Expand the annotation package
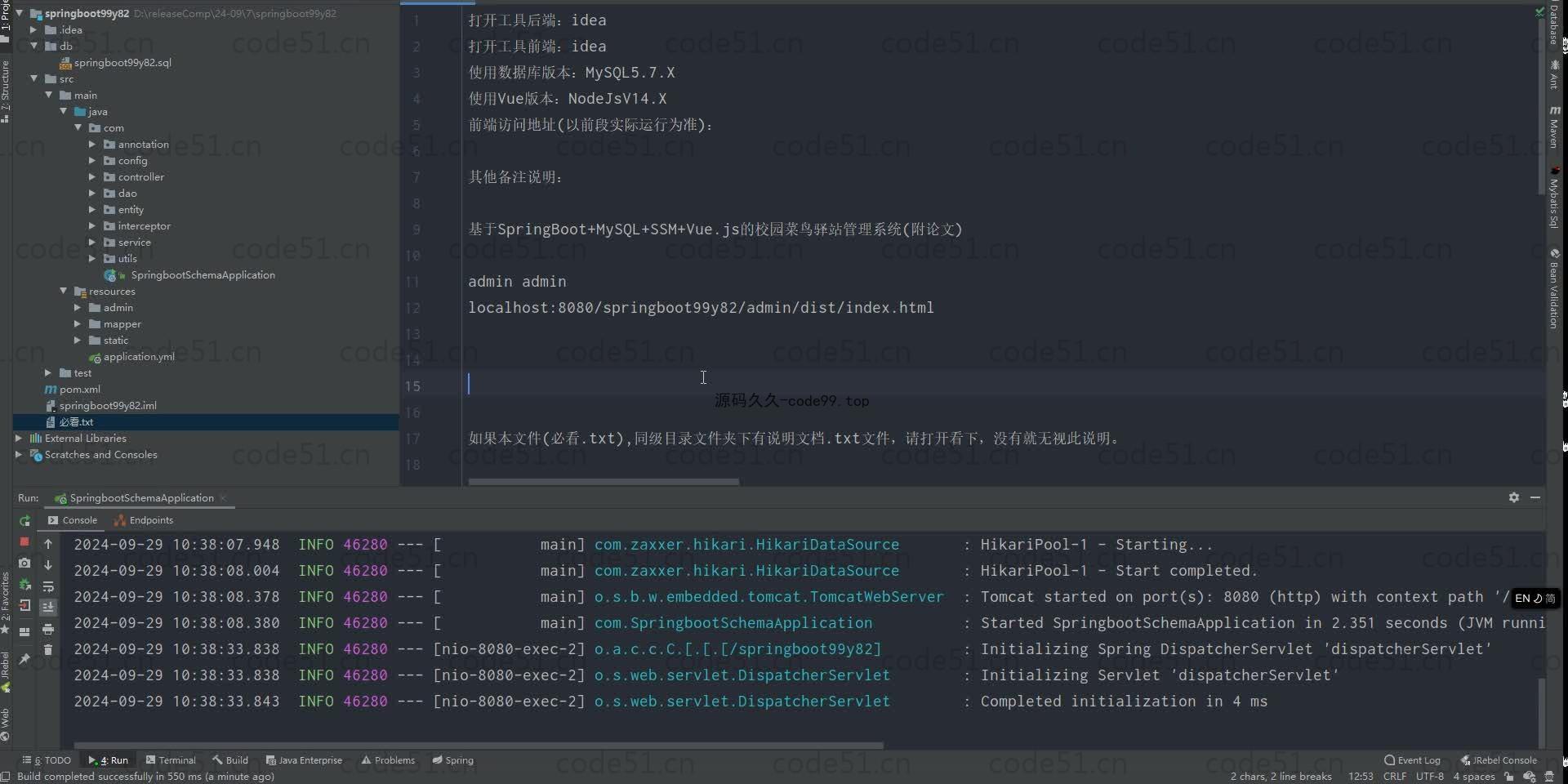1568x784 pixels. (92, 144)
